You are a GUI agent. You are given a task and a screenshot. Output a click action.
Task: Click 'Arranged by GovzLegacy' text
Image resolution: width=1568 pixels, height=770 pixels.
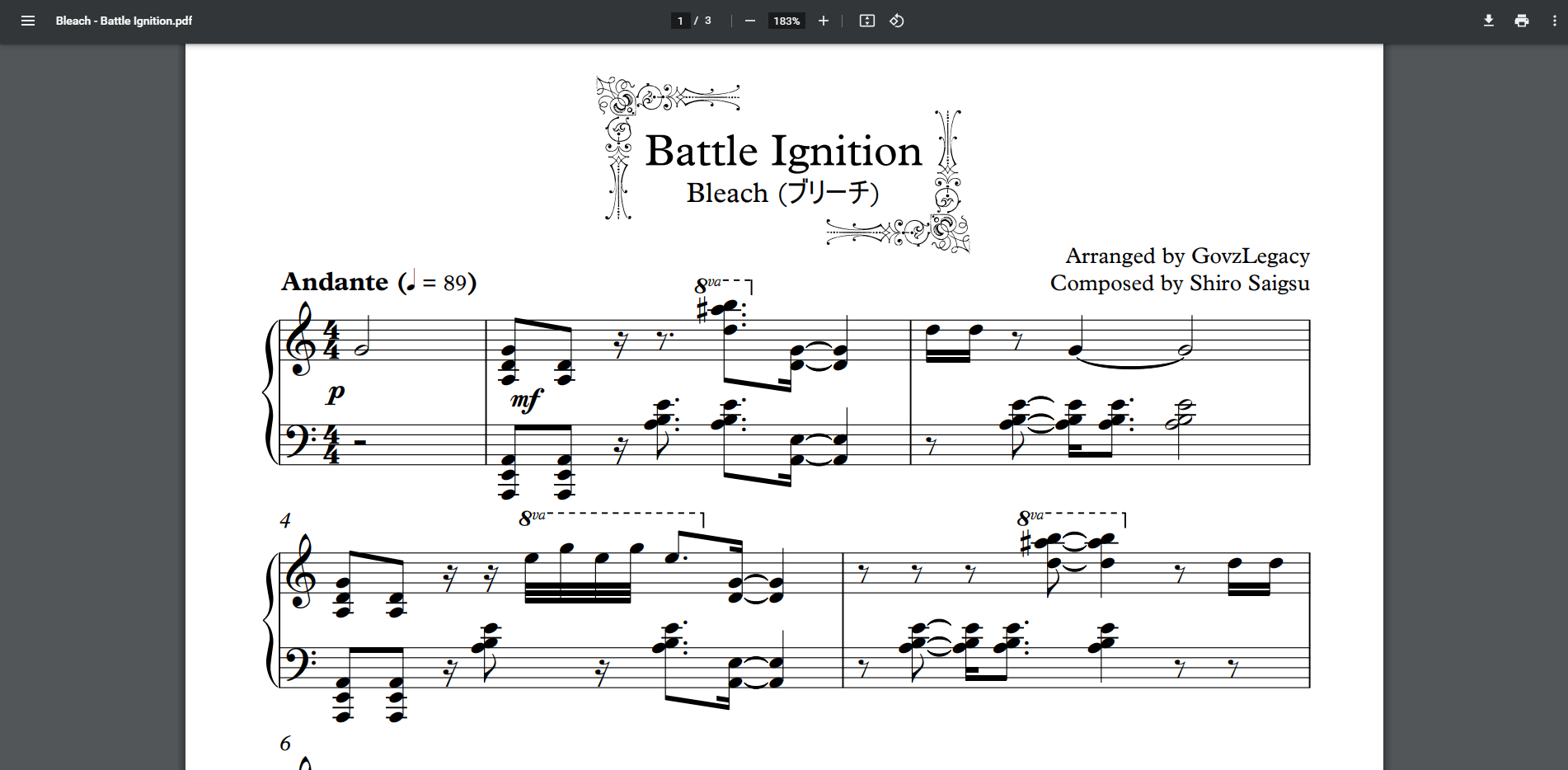point(1187,256)
